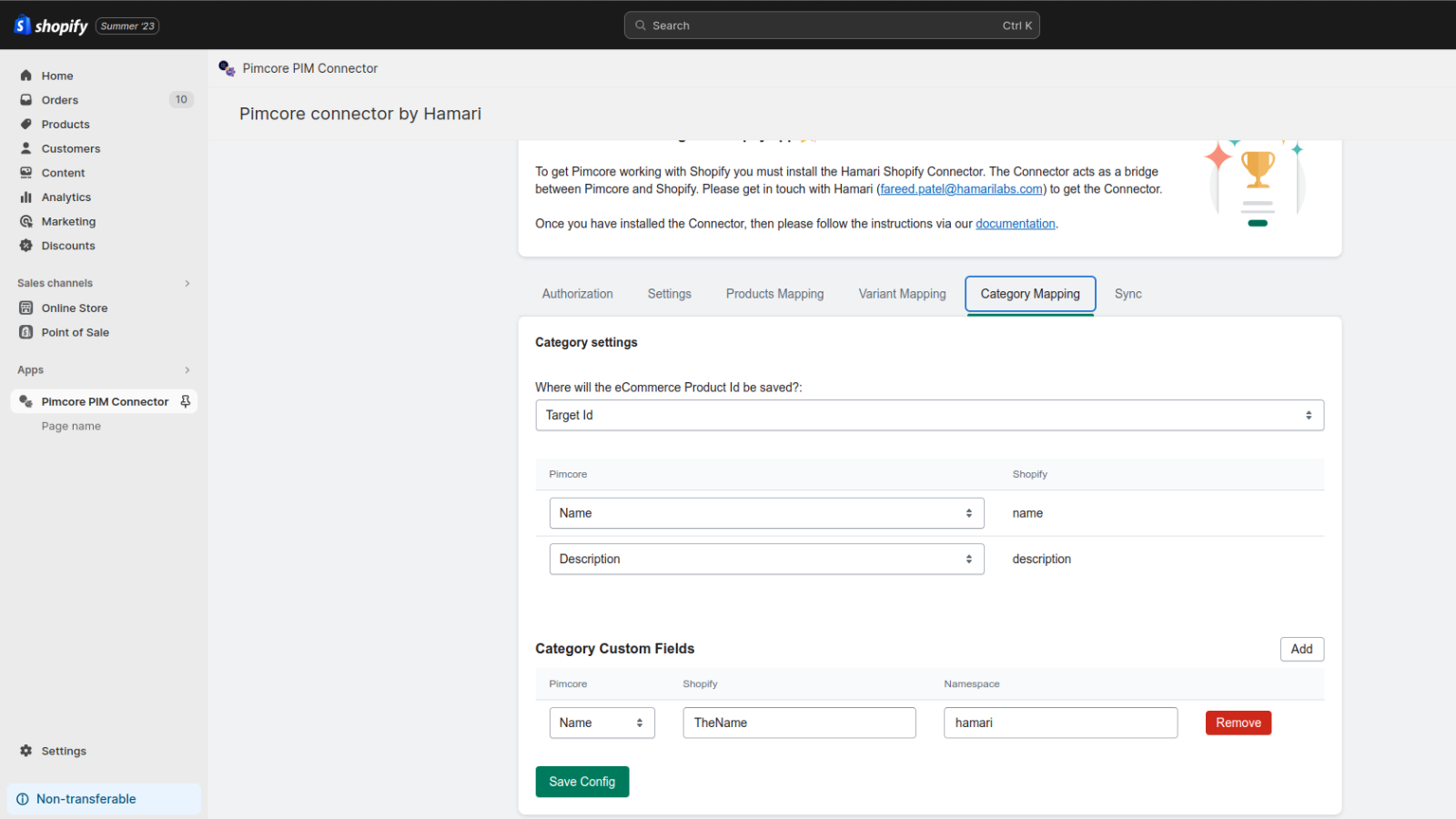The width and height of the screenshot is (1456, 819).
Task: Open Marketing in sidebar
Action: (68, 221)
